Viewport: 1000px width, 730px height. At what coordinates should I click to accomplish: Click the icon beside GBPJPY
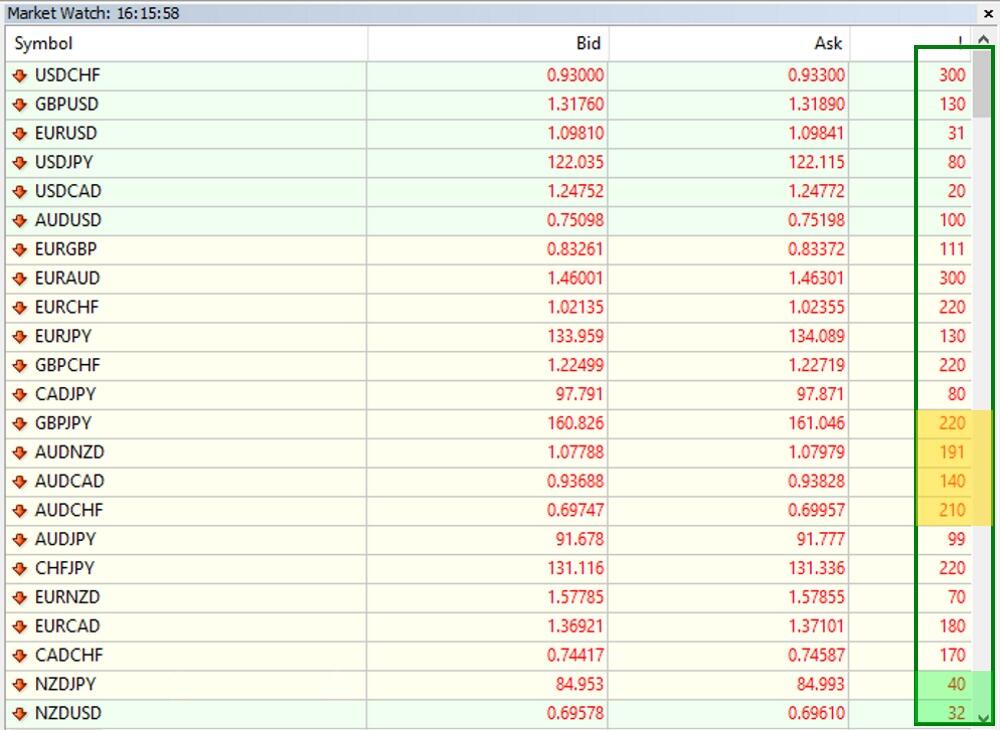pyautogui.click(x=22, y=423)
